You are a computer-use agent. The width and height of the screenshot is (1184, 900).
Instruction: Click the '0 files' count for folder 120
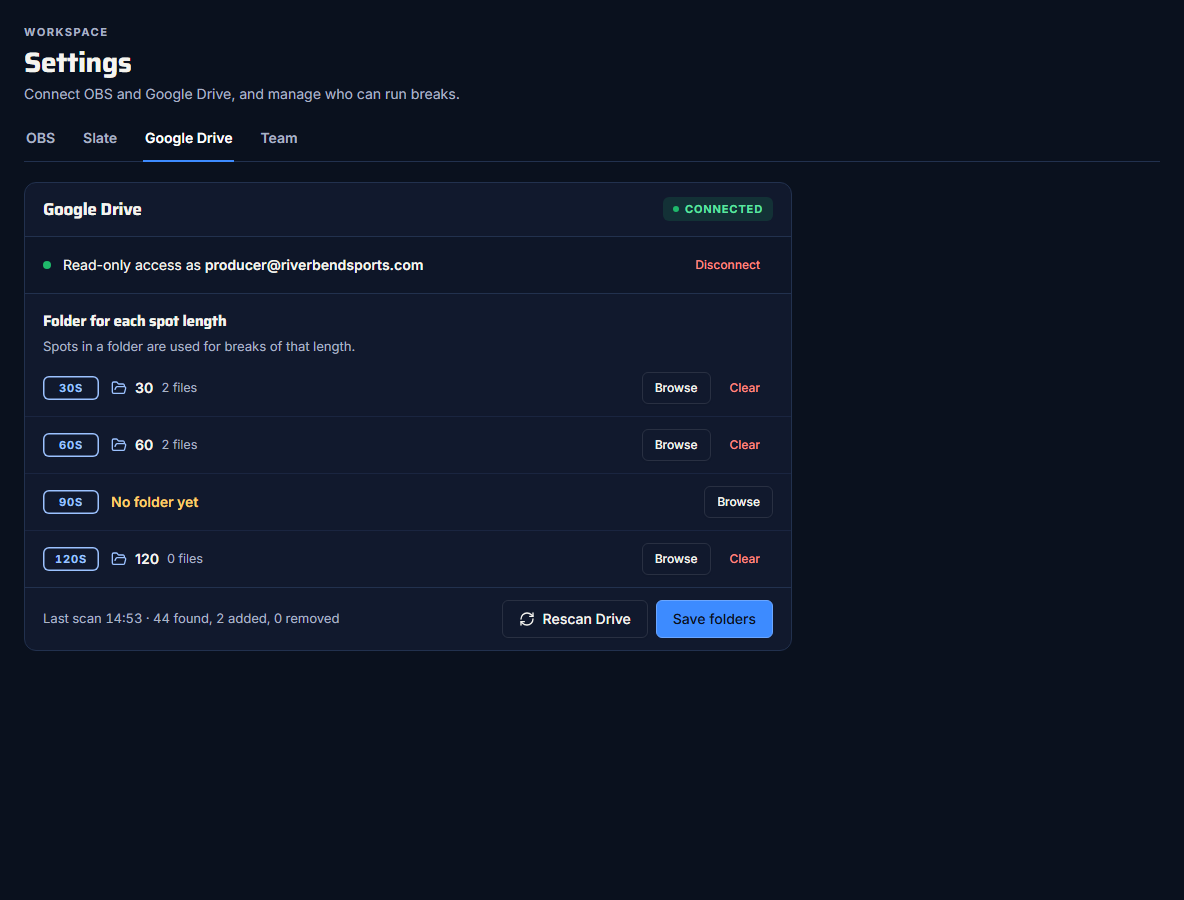pos(185,559)
